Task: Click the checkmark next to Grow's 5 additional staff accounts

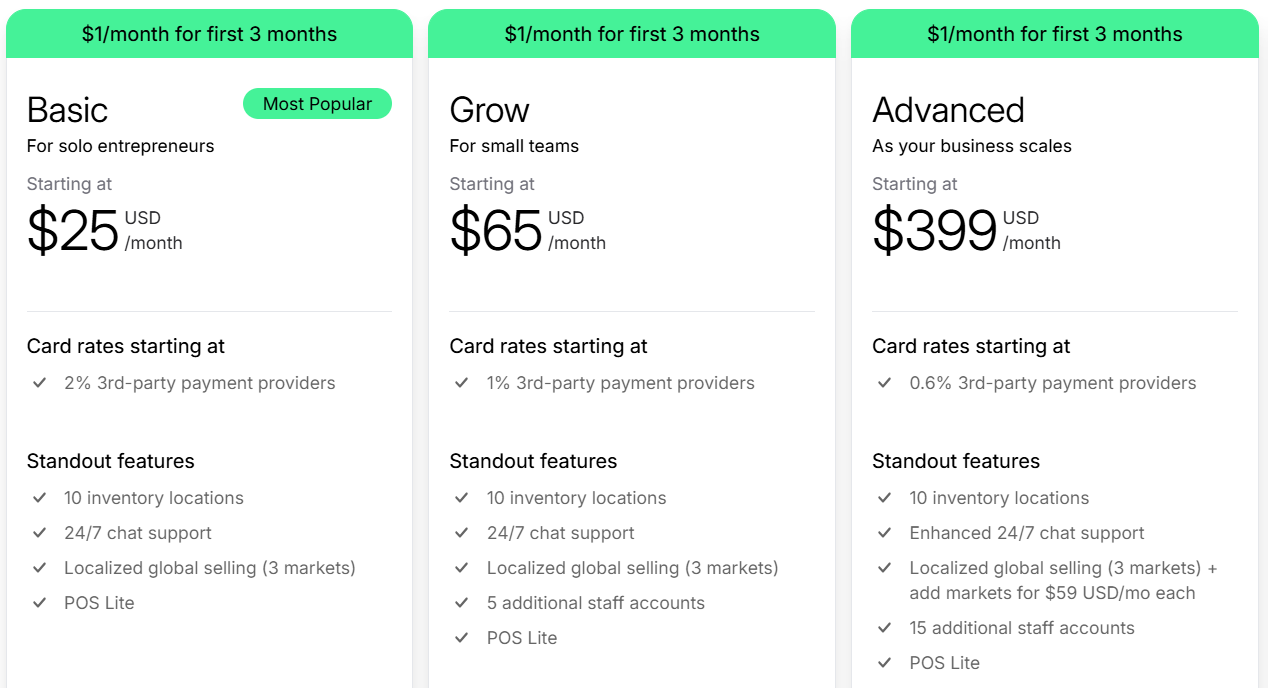Action: 462,602
